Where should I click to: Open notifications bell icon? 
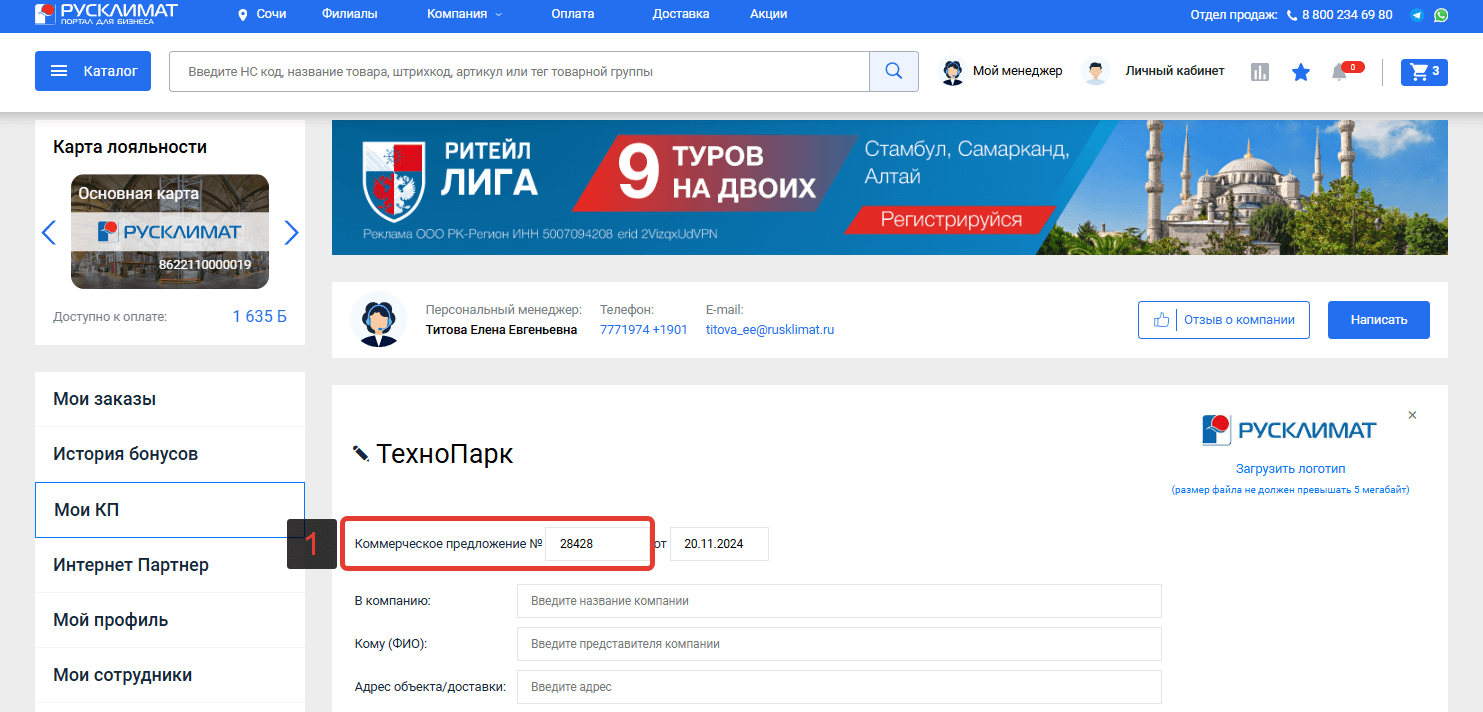click(x=1340, y=72)
